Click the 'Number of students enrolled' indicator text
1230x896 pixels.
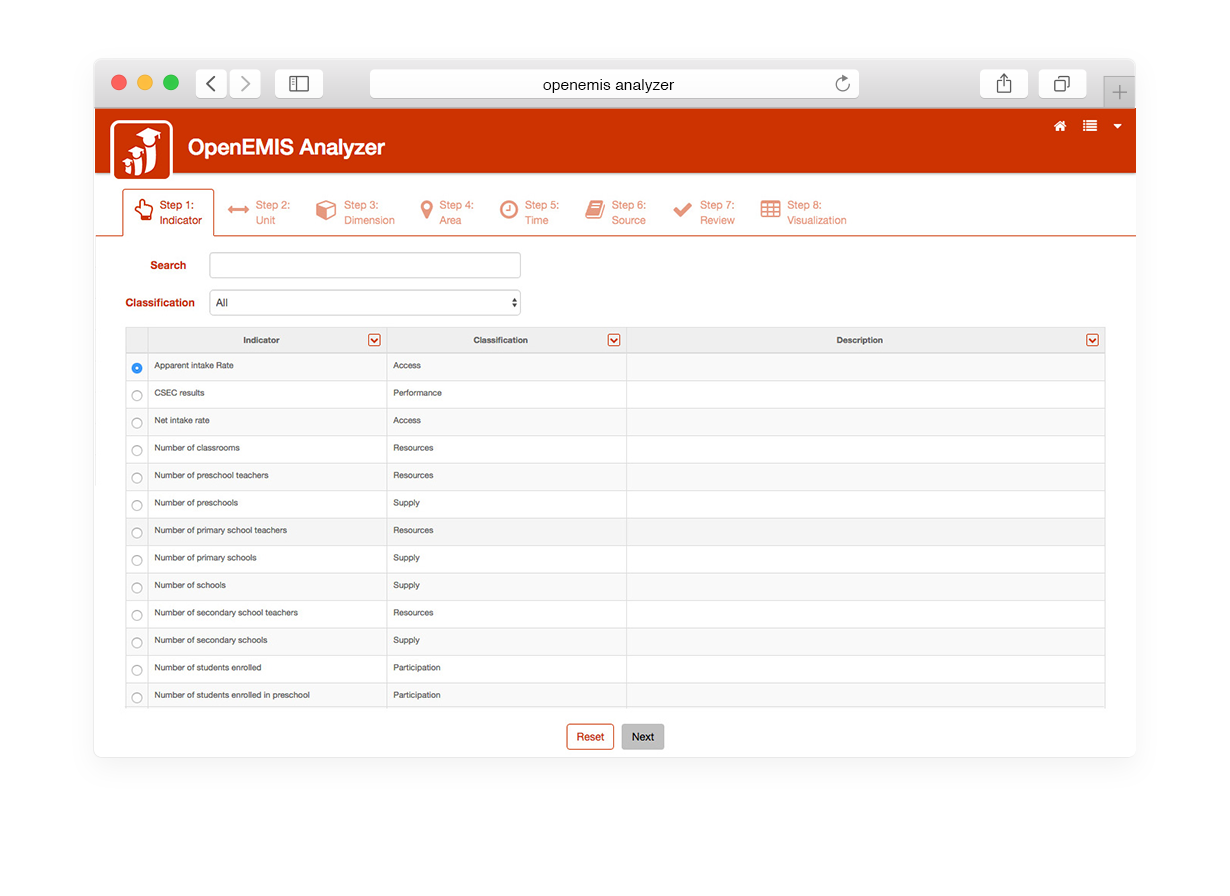[208, 668]
